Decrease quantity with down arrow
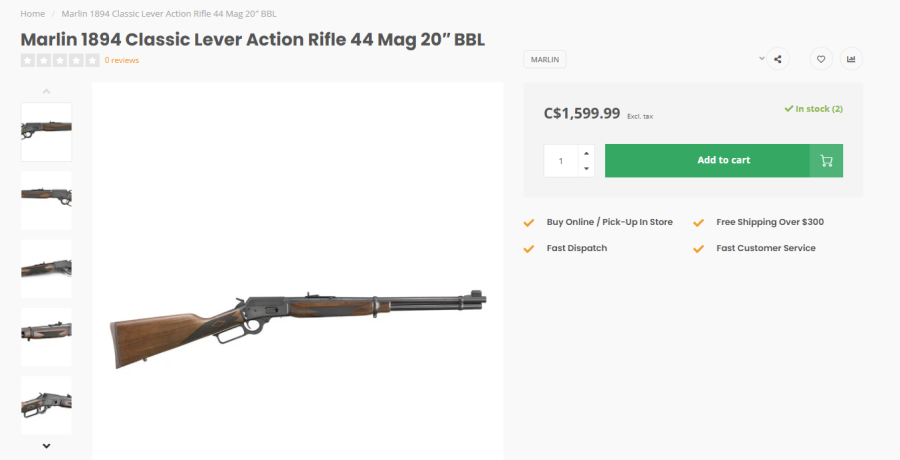 point(585,168)
